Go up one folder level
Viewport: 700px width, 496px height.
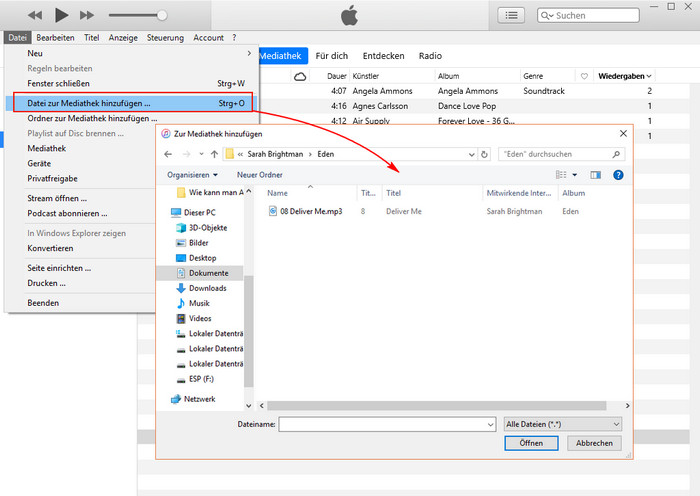214,154
